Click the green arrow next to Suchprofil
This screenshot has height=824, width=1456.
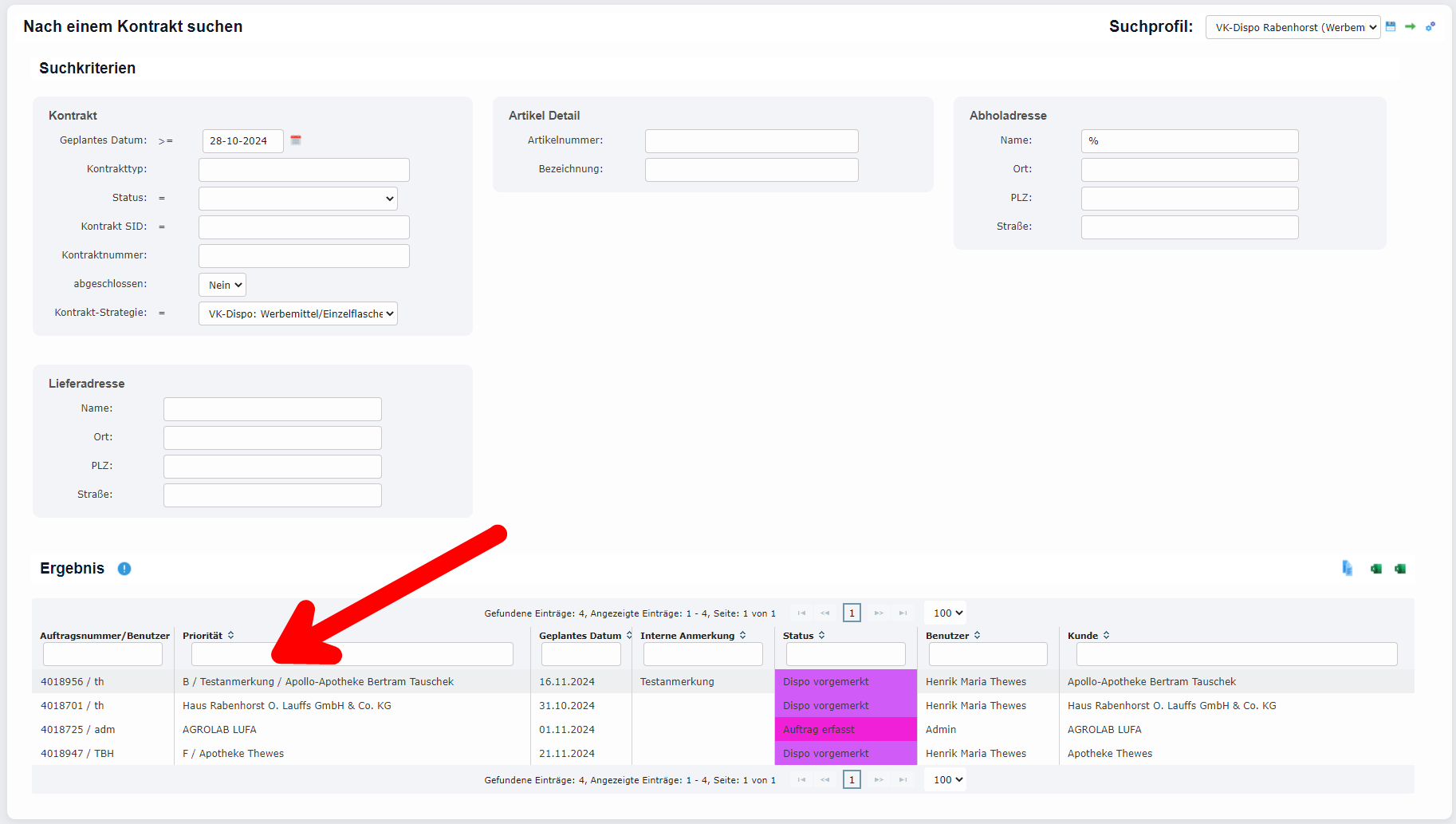point(1410,26)
